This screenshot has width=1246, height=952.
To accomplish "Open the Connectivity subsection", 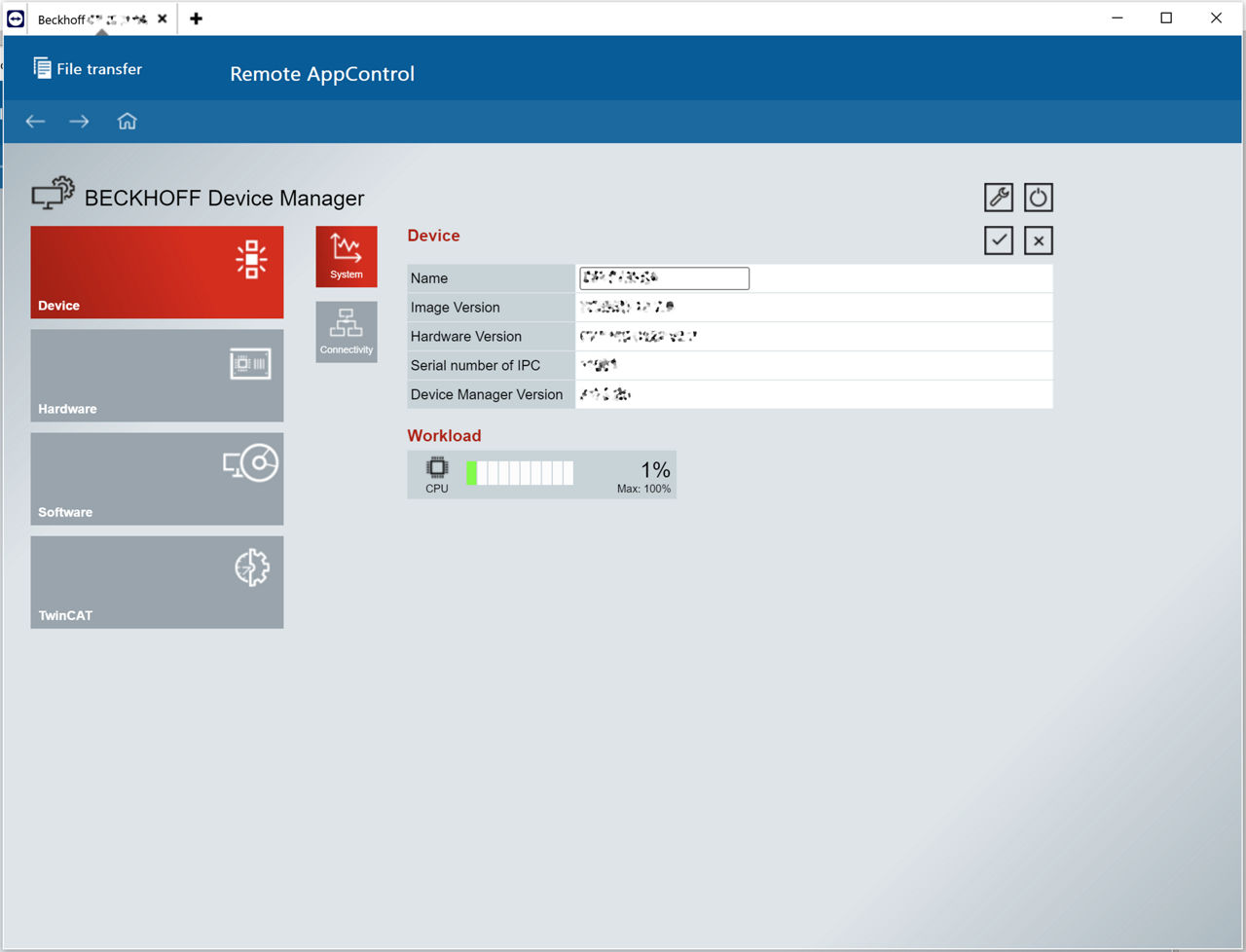I will [x=347, y=332].
